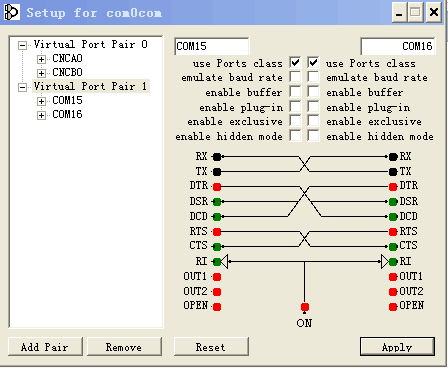The width and height of the screenshot is (448, 368).
Task: Click the right RTS red pin
Action: point(393,231)
